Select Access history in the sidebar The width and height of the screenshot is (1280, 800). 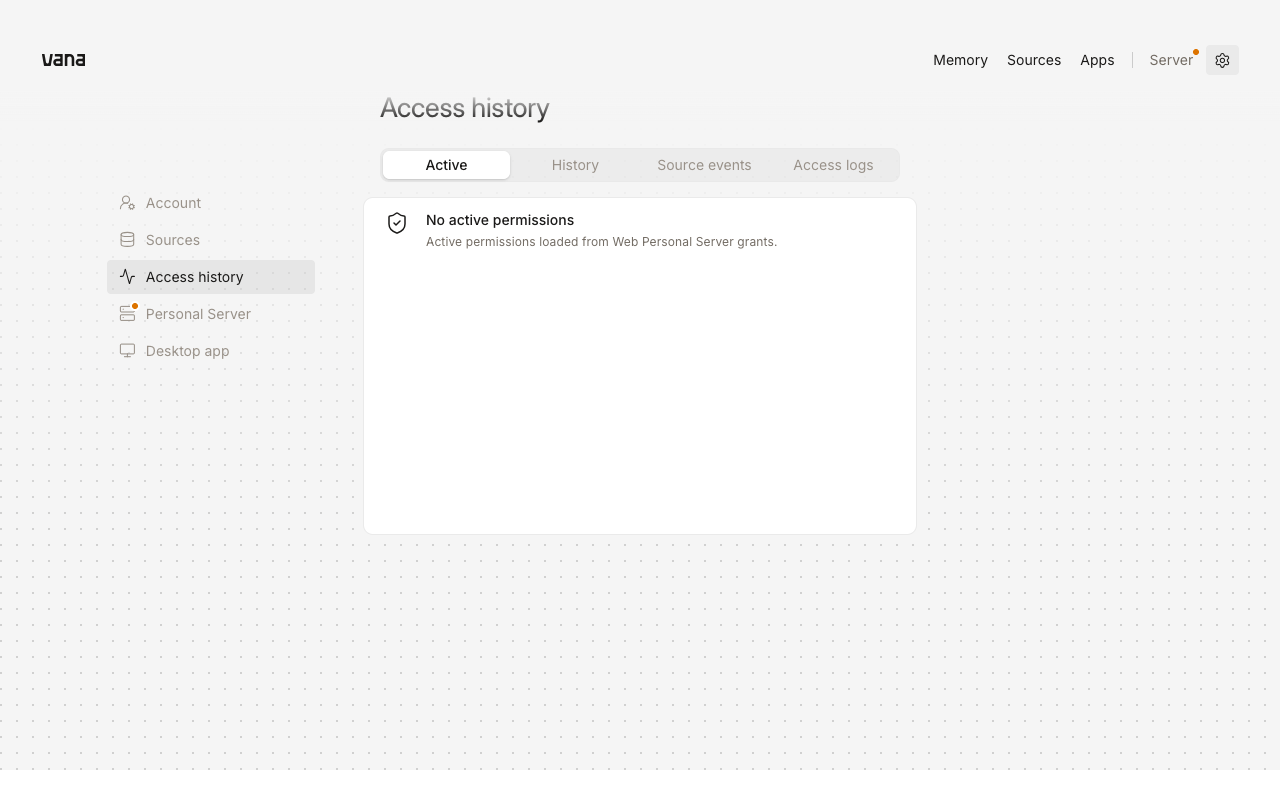tap(211, 277)
